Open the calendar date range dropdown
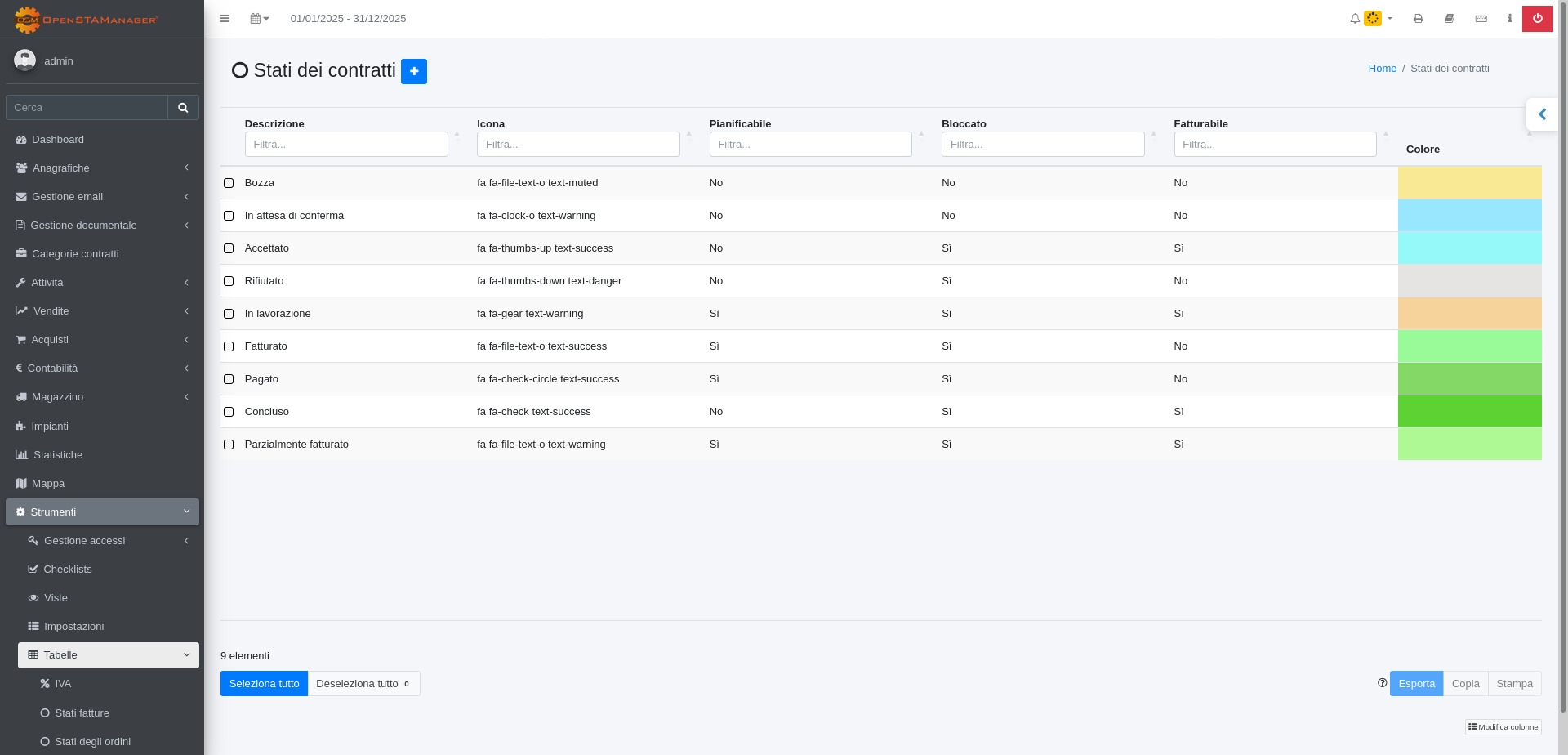 coord(259,18)
